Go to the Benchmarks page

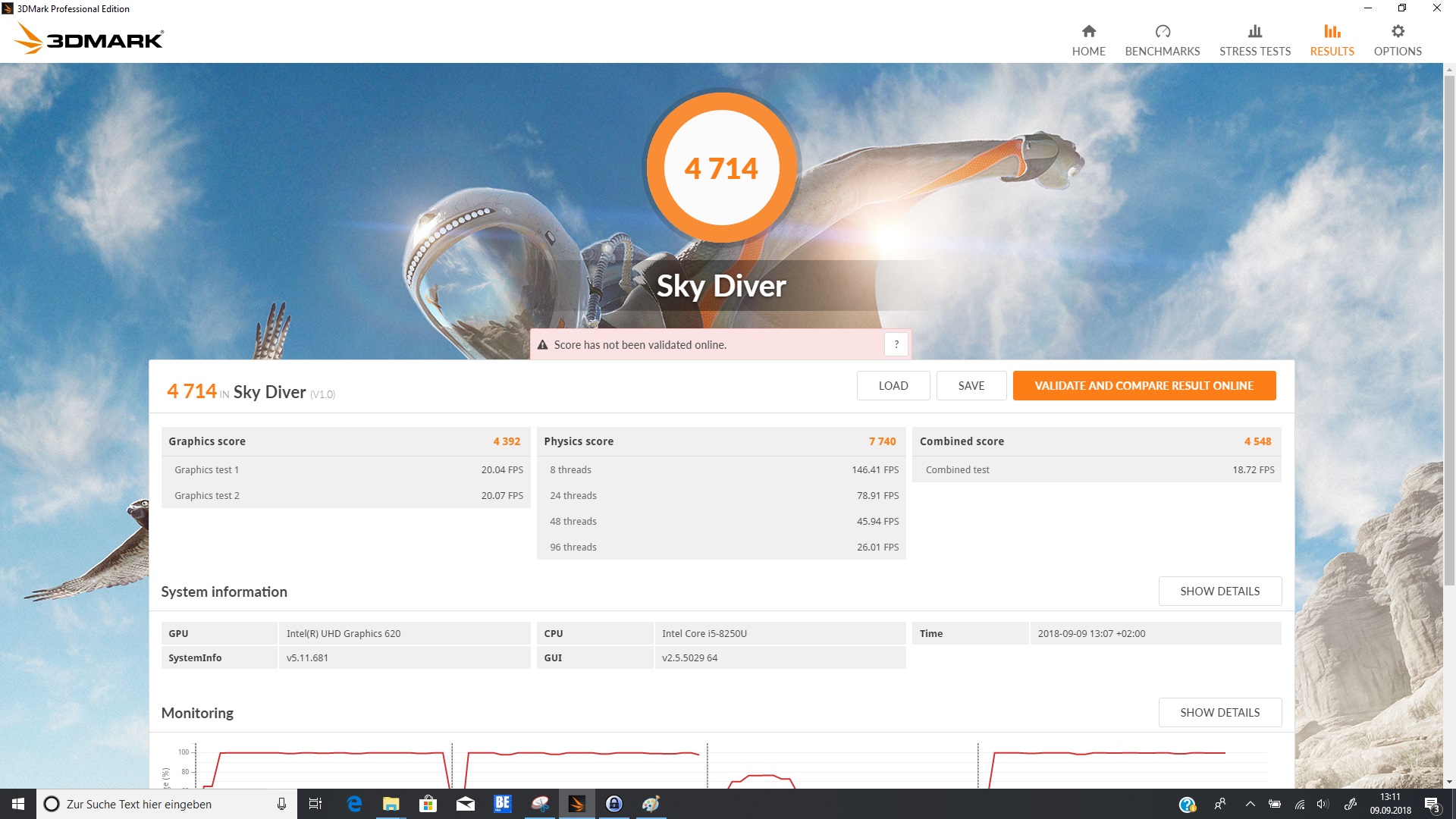point(1162,40)
